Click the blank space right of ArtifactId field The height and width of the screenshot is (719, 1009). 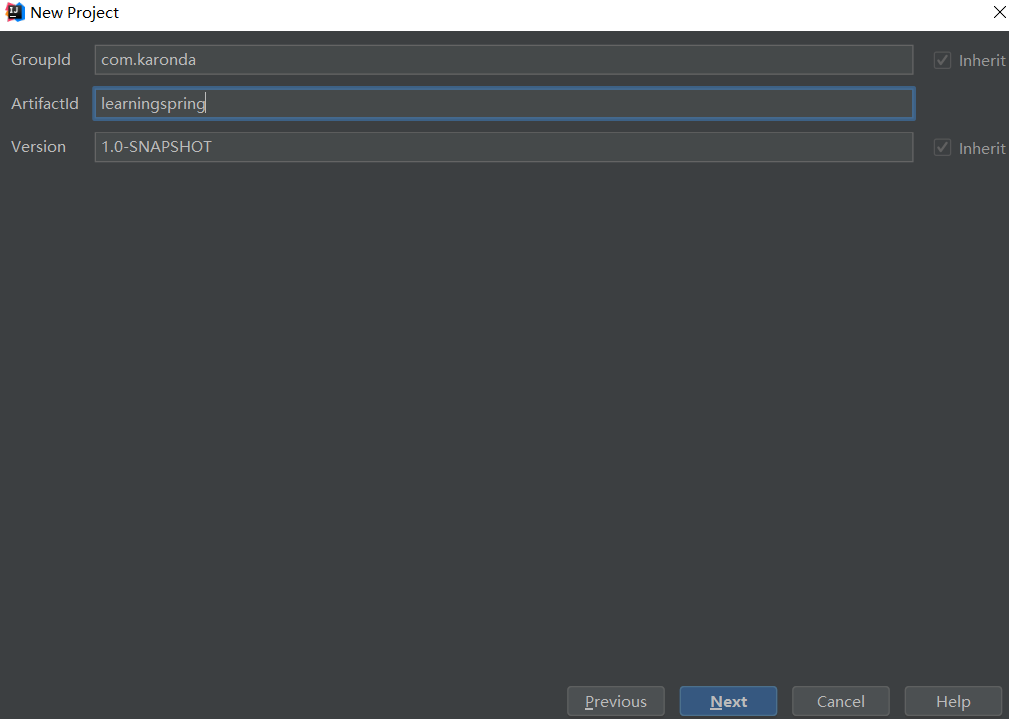[960, 104]
